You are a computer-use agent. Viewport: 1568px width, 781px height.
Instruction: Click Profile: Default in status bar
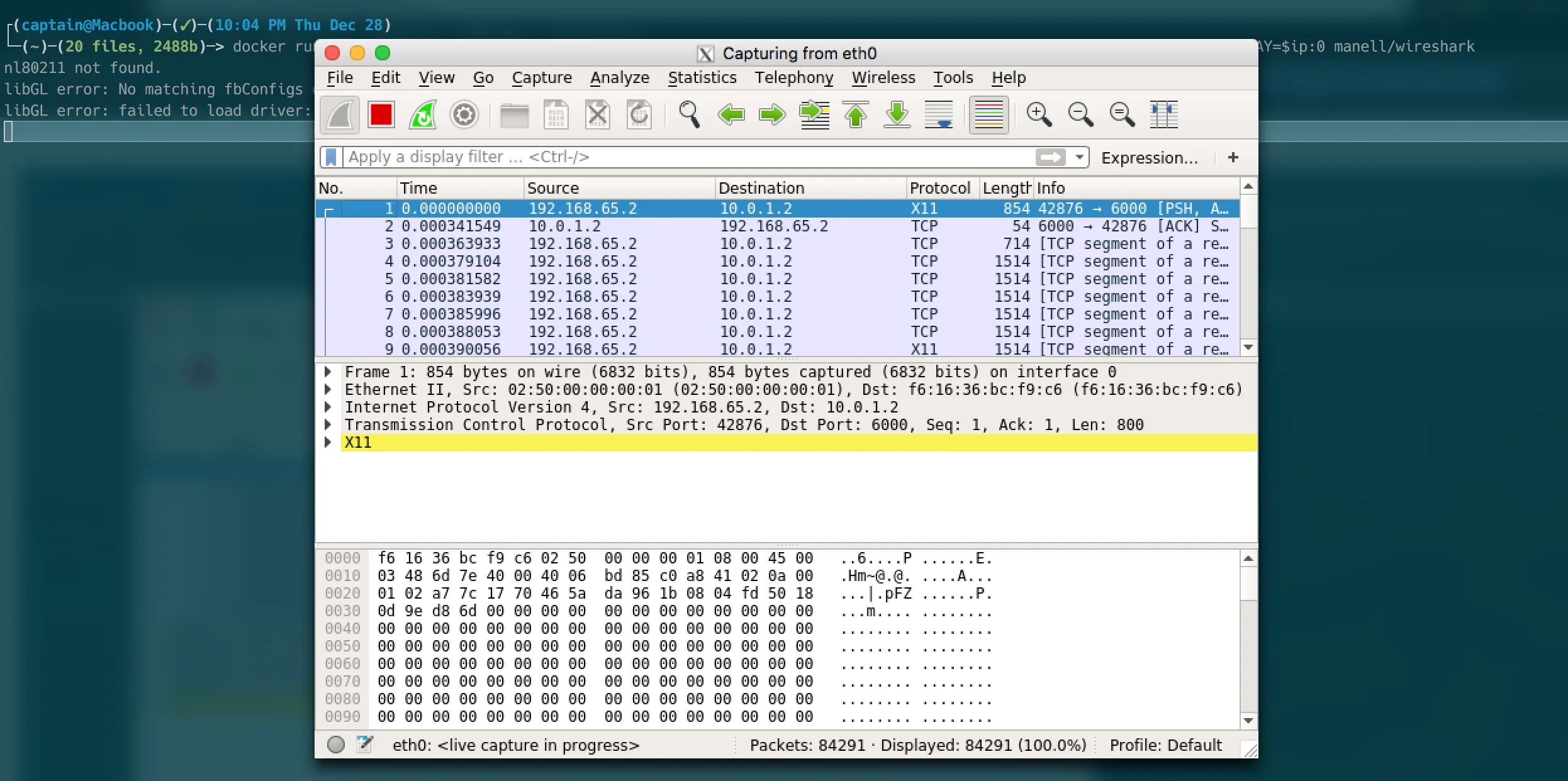coord(1165,746)
